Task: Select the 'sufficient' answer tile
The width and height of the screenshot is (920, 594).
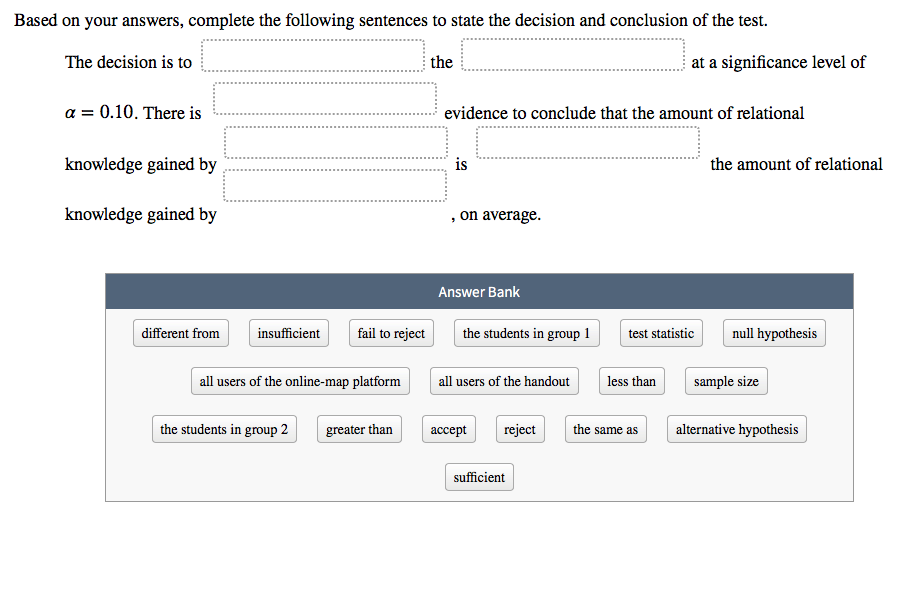Action: coord(479,478)
